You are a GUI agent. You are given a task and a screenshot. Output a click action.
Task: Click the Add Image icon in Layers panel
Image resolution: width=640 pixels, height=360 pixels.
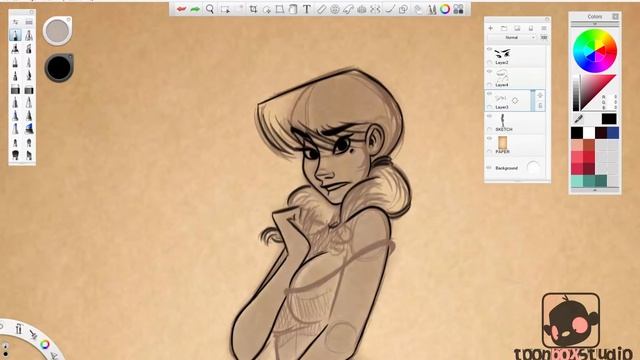pyautogui.click(x=517, y=28)
